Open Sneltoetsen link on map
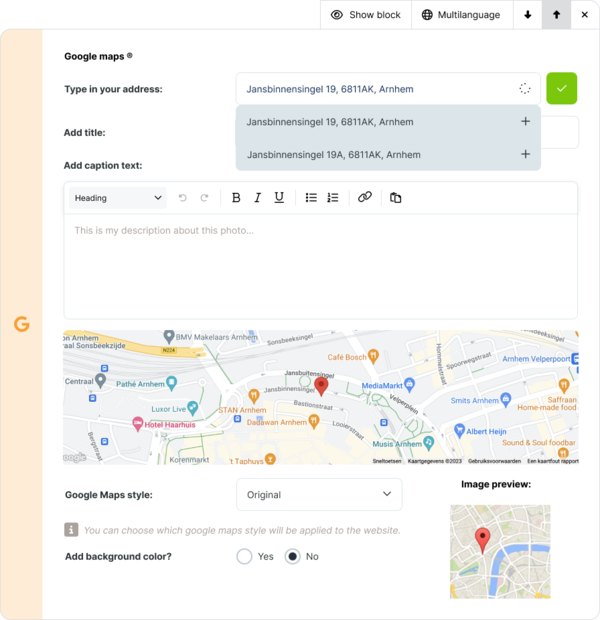Viewport: 600px width, 620px height. tap(387, 461)
